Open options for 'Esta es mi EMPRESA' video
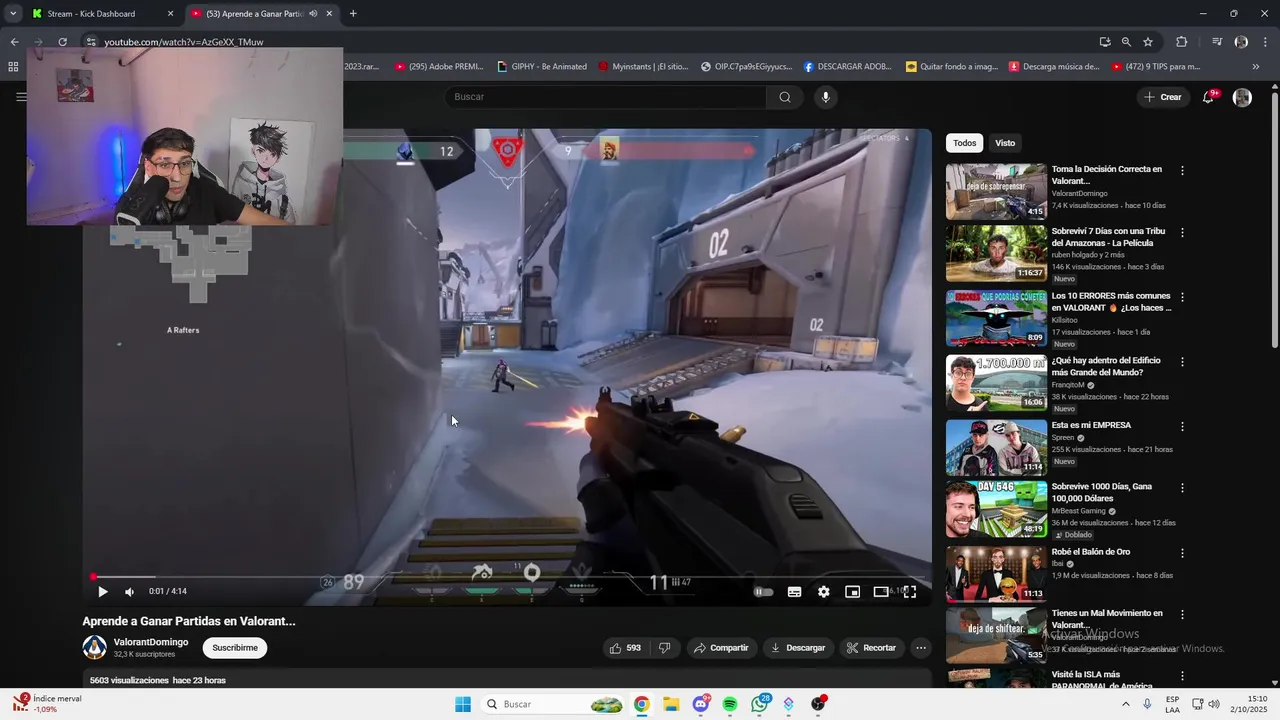1280x720 pixels. click(x=1182, y=426)
